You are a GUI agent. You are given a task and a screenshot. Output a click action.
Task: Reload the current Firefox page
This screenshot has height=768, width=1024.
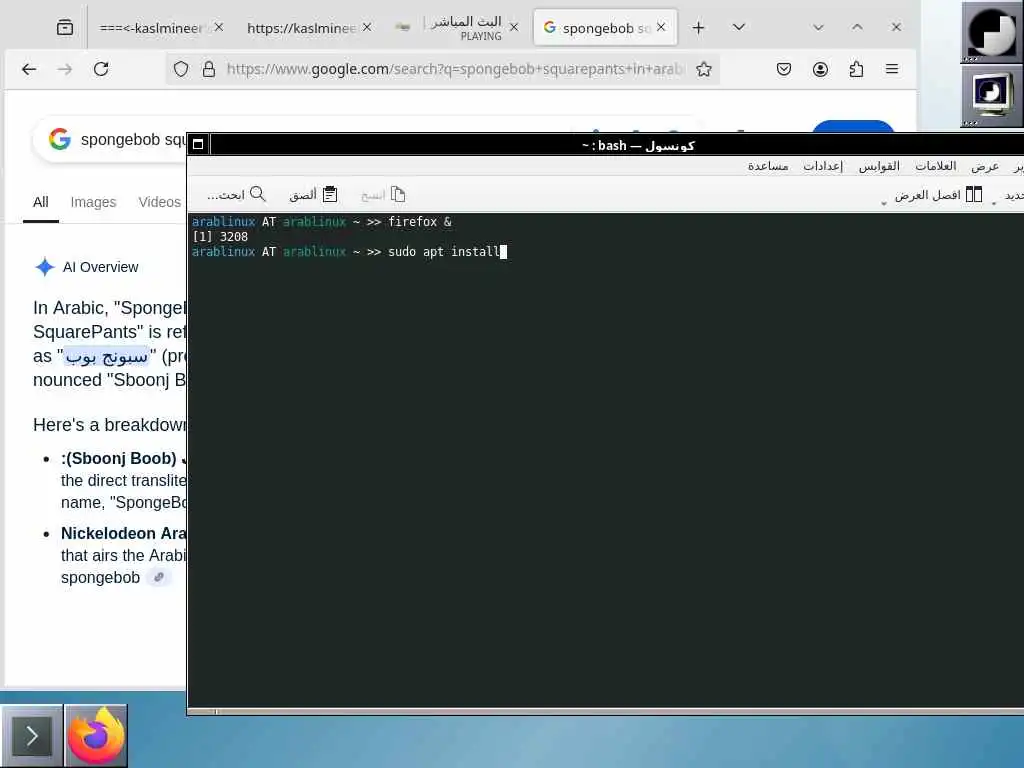[x=101, y=69]
